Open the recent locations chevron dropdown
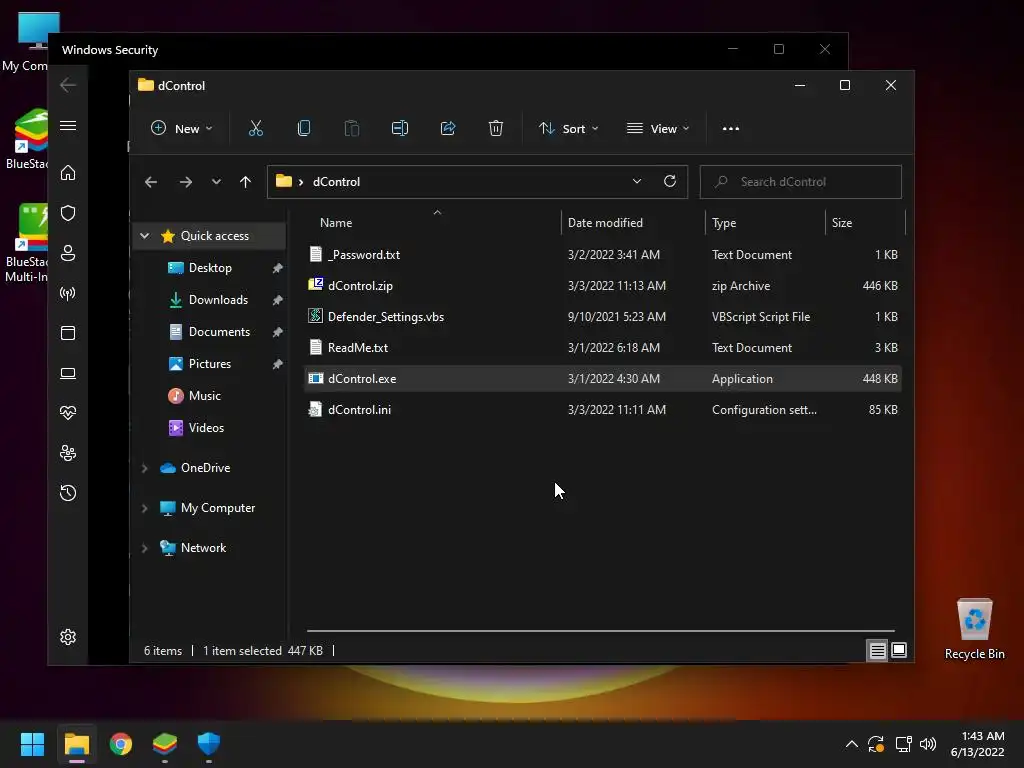Viewport: 1024px width, 768px height. [216, 182]
